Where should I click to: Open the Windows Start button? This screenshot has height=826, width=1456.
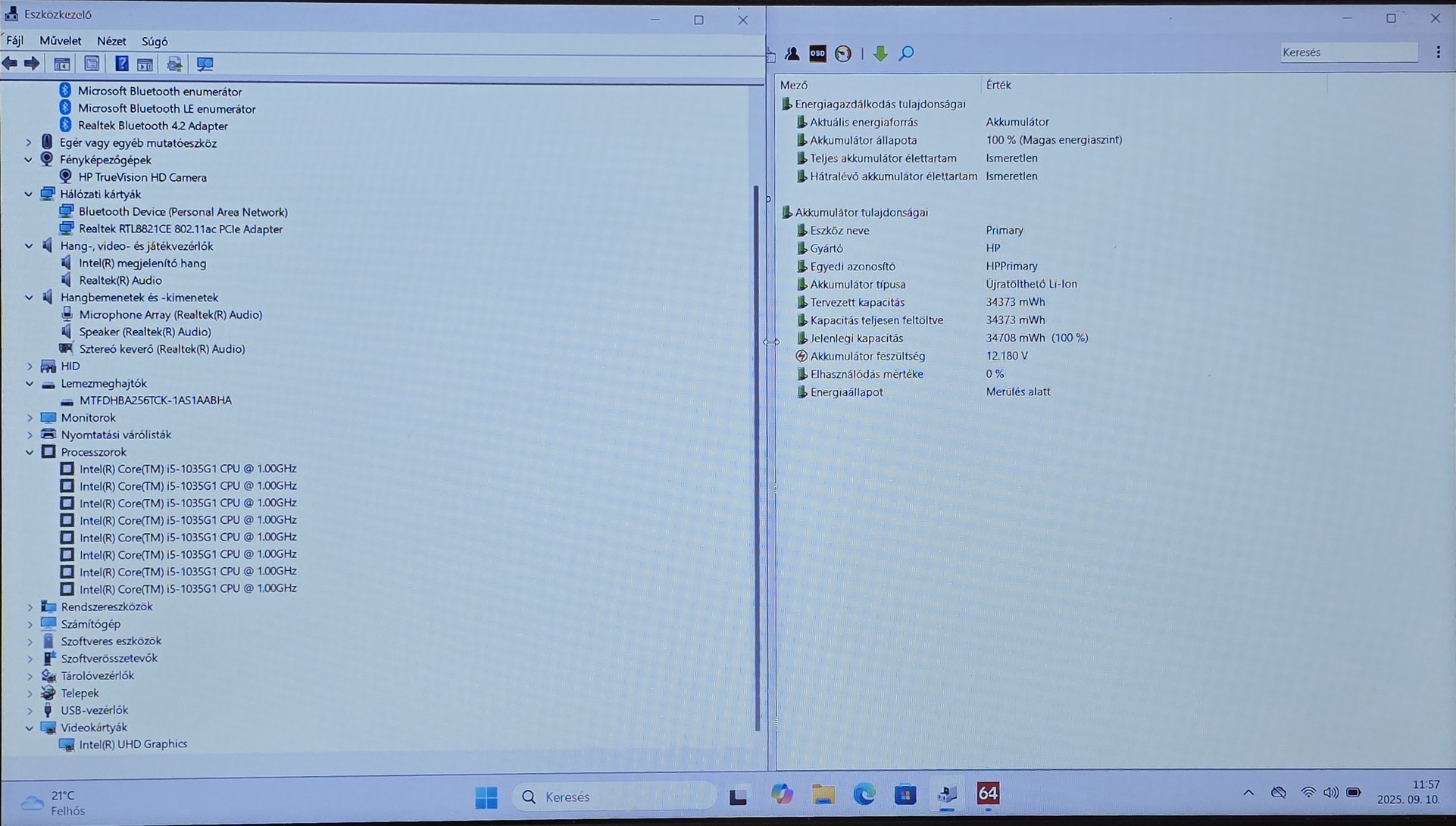[x=486, y=796]
